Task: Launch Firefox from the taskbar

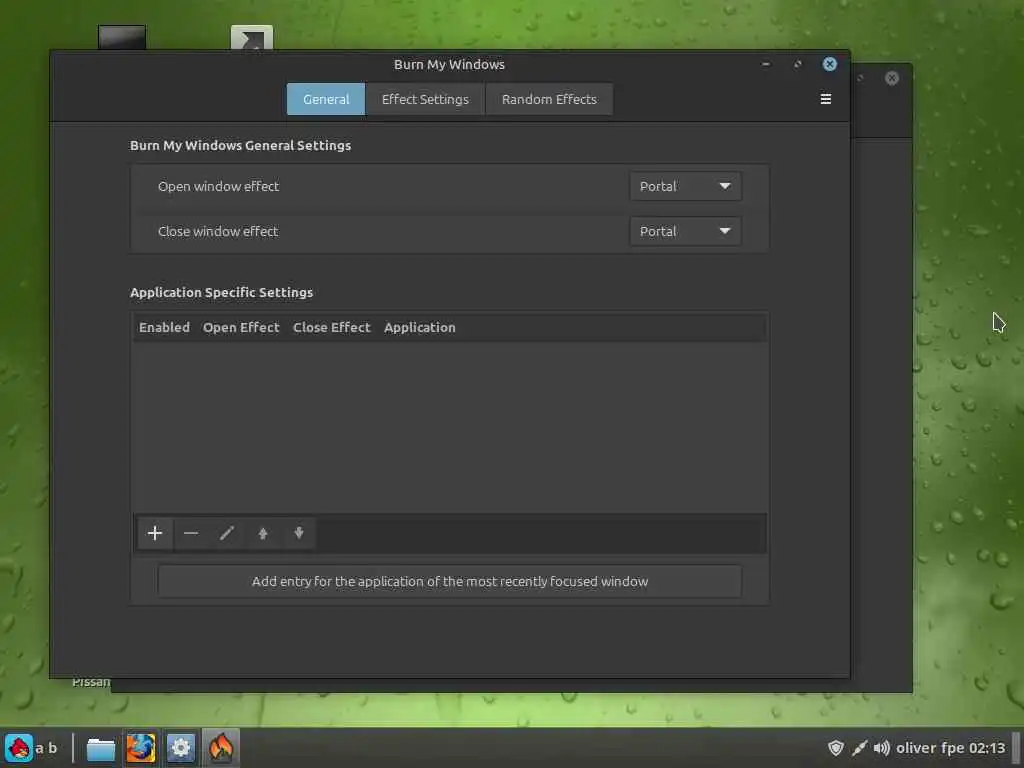Action: point(140,748)
